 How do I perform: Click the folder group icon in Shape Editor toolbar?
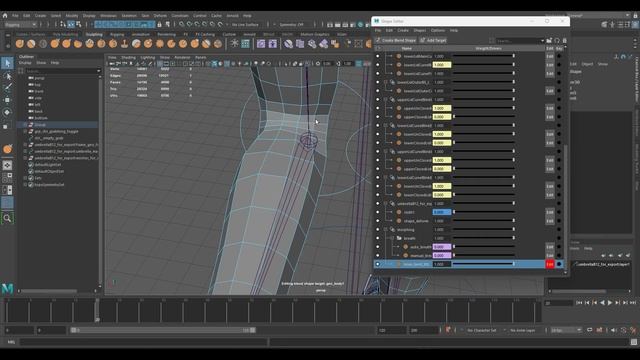549,40
